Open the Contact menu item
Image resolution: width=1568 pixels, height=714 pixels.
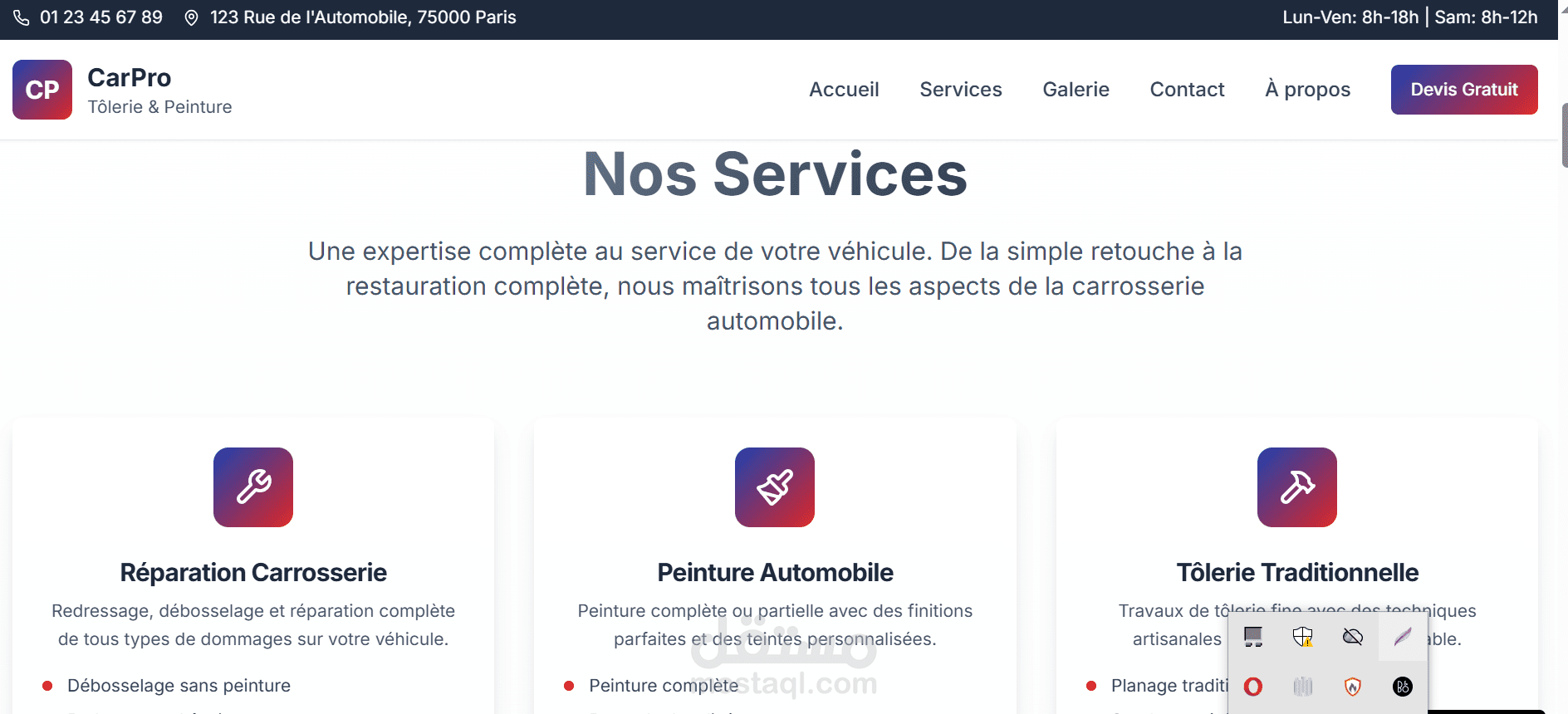tap(1187, 90)
